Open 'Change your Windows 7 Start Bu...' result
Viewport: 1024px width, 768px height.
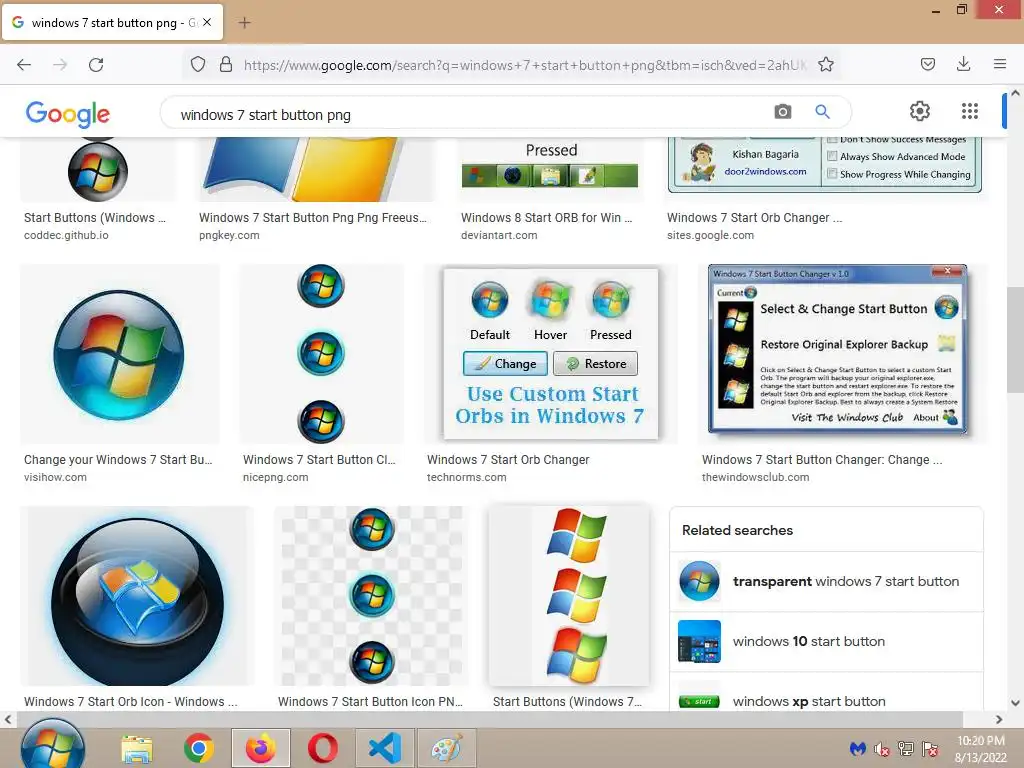pyautogui.click(x=118, y=460)
